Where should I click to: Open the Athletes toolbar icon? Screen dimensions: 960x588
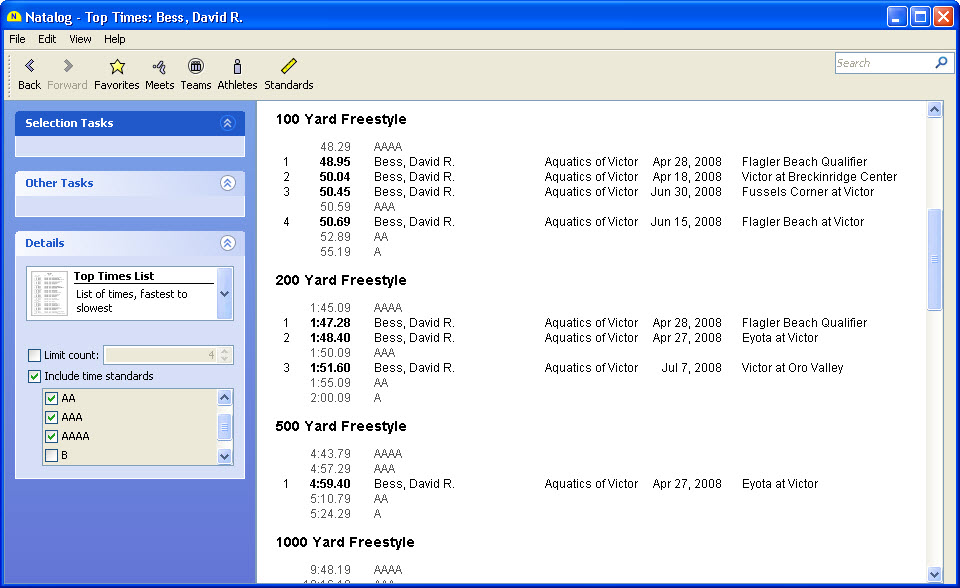(x=237, y=66)
